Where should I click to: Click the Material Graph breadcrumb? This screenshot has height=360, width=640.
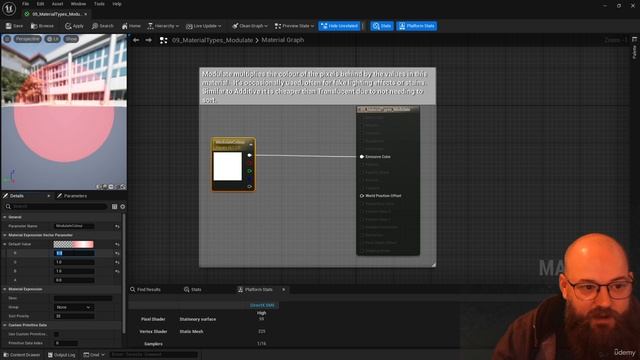pos(282,40)
